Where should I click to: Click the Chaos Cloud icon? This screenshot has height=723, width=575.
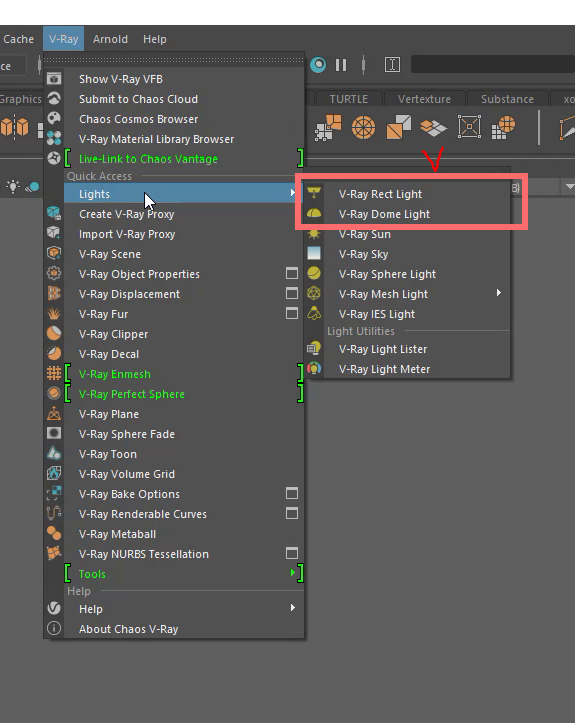(x=54, y=99)
